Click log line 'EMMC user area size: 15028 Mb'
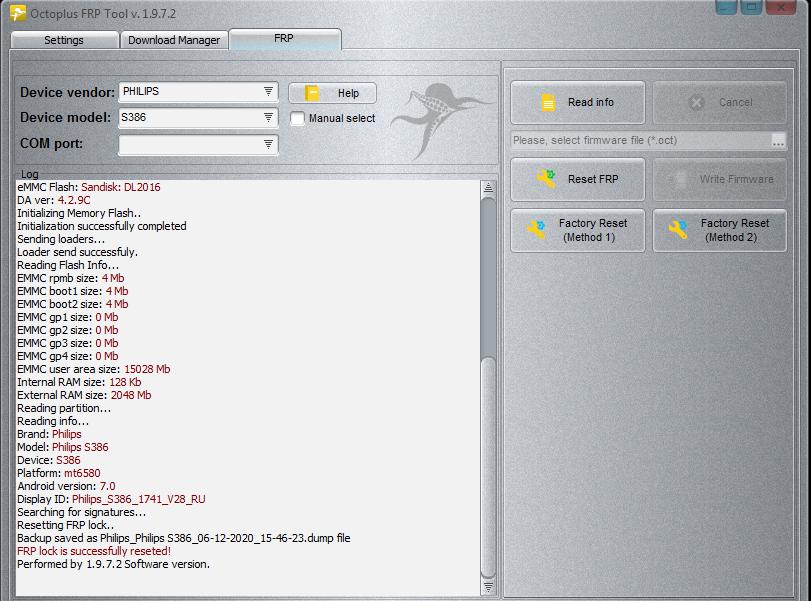This screenshot has height=601, width=811. tap(94, 369)
